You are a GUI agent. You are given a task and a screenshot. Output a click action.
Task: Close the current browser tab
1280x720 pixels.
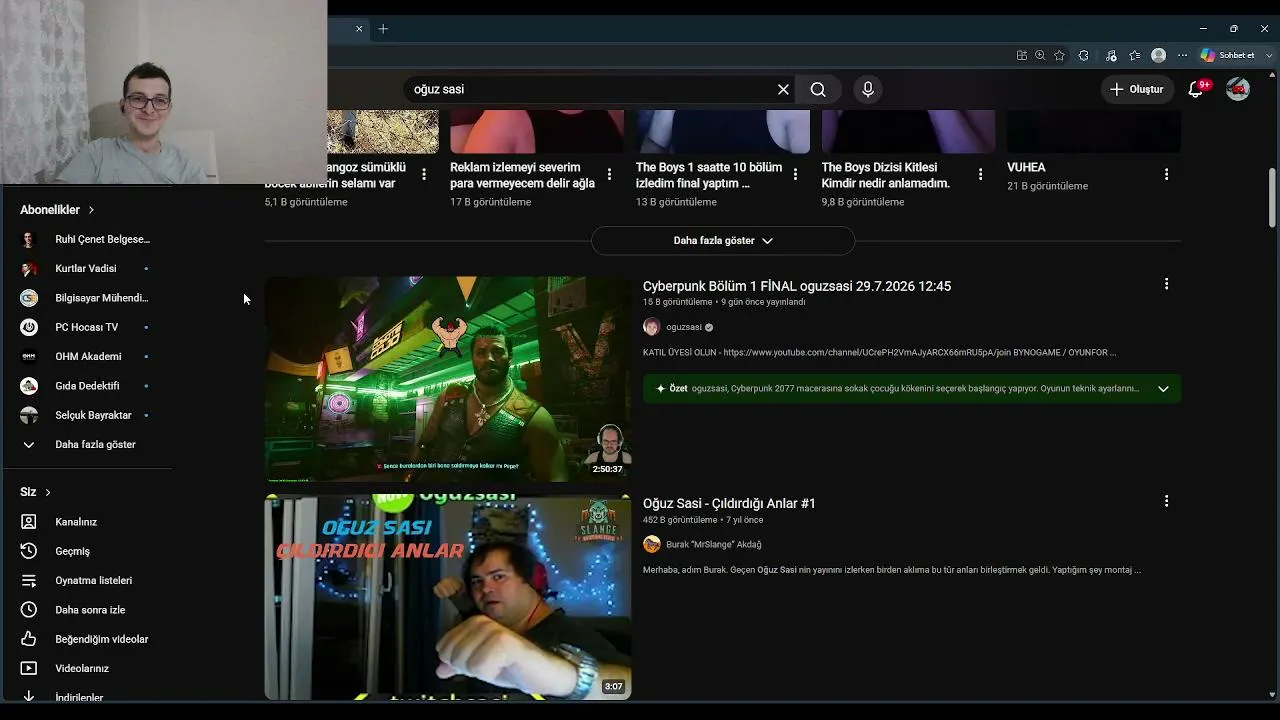[x=359, y=29]
